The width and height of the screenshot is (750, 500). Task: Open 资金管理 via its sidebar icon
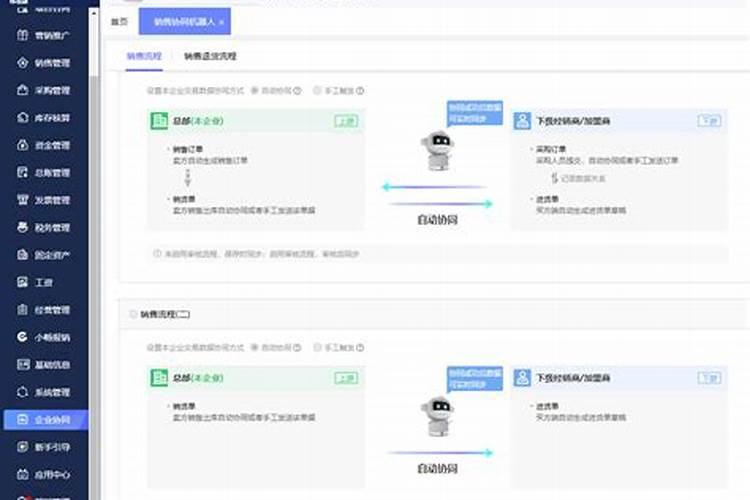click(x=22, y=145)
